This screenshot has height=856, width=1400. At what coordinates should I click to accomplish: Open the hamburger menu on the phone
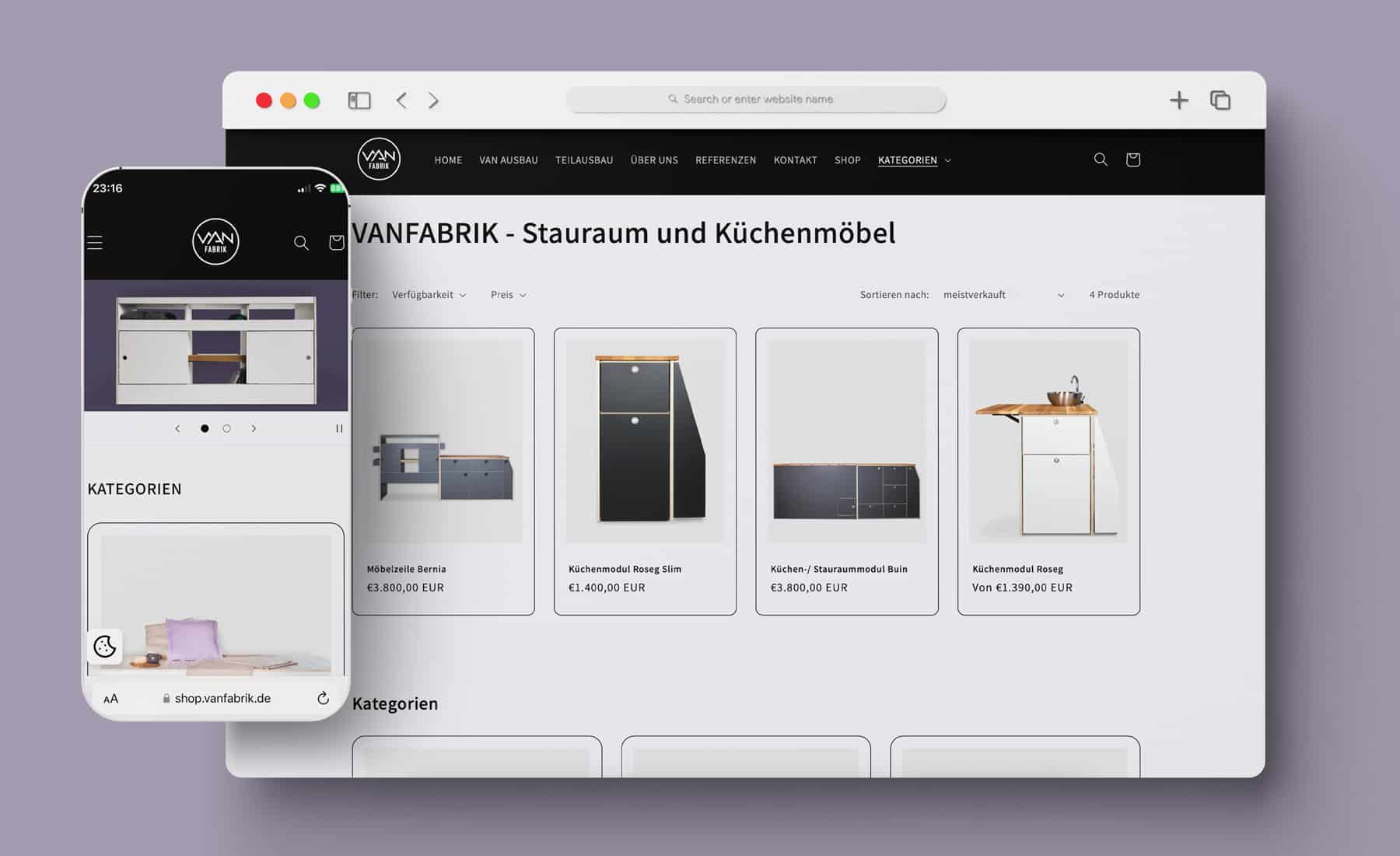click(94, 242)
